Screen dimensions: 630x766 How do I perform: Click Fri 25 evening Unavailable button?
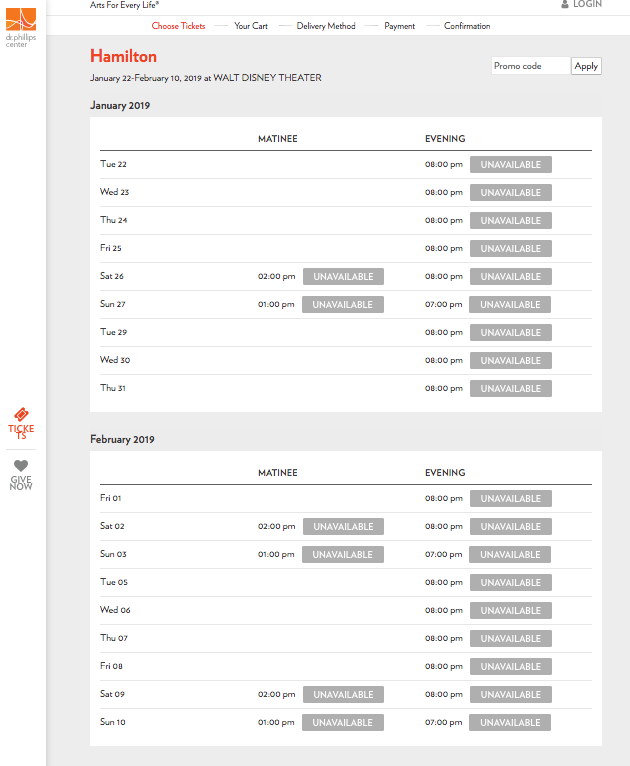(x=511, y=249)
